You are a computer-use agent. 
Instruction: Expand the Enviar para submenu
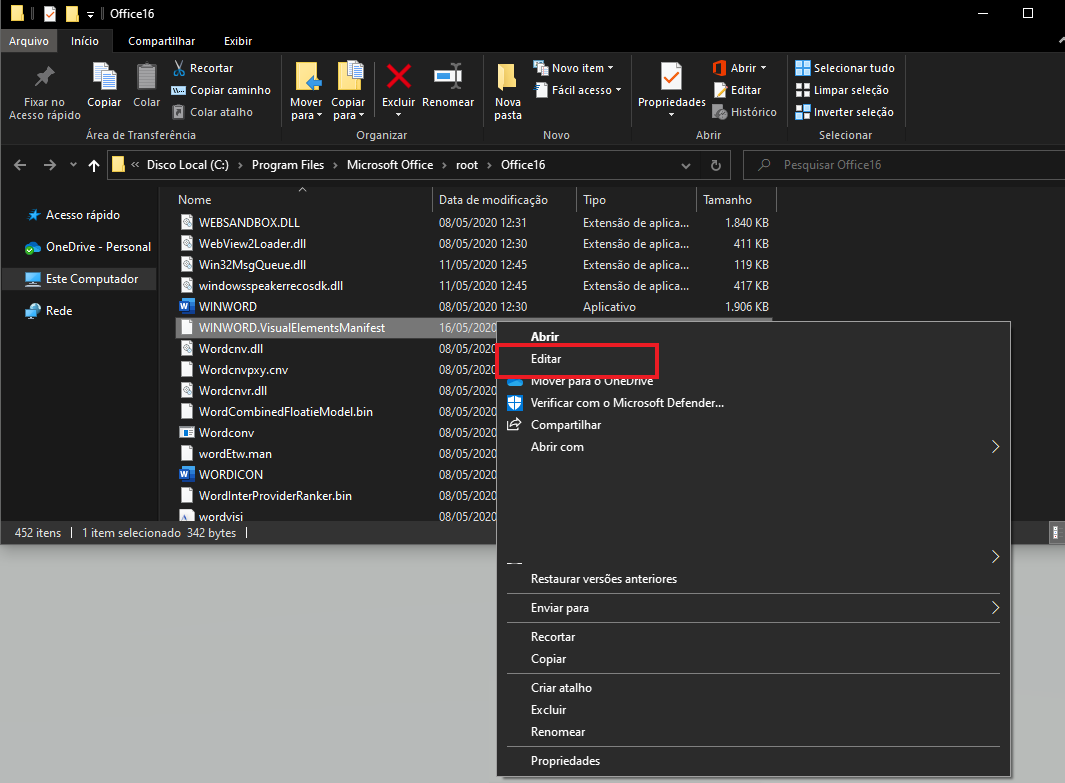coord(995,608)
